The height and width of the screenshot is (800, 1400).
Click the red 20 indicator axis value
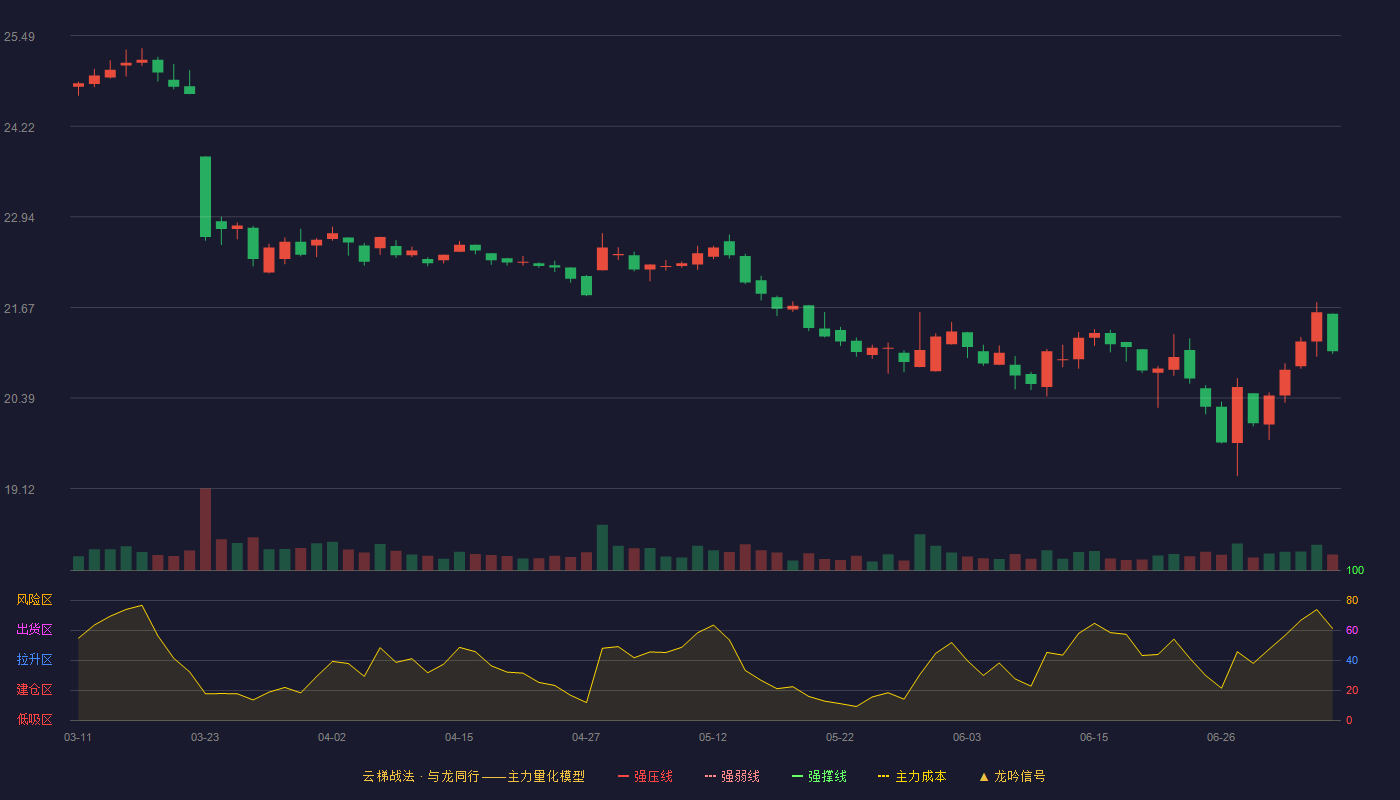point(1352,690)
